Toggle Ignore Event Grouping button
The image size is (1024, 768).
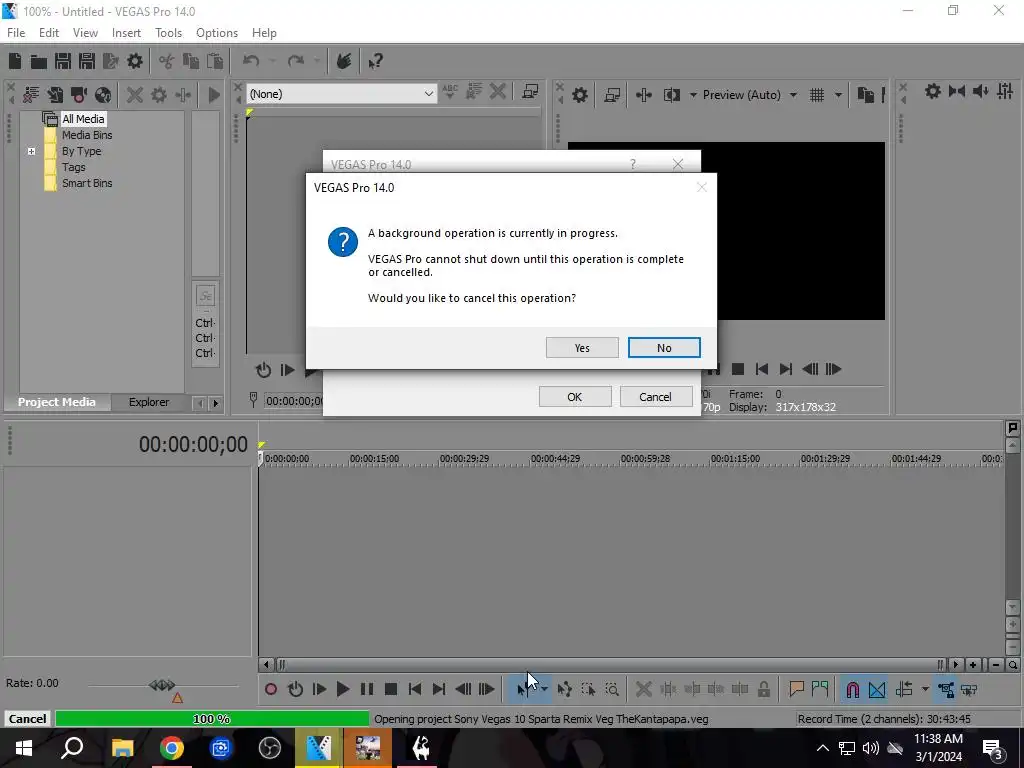pos(969,689)
